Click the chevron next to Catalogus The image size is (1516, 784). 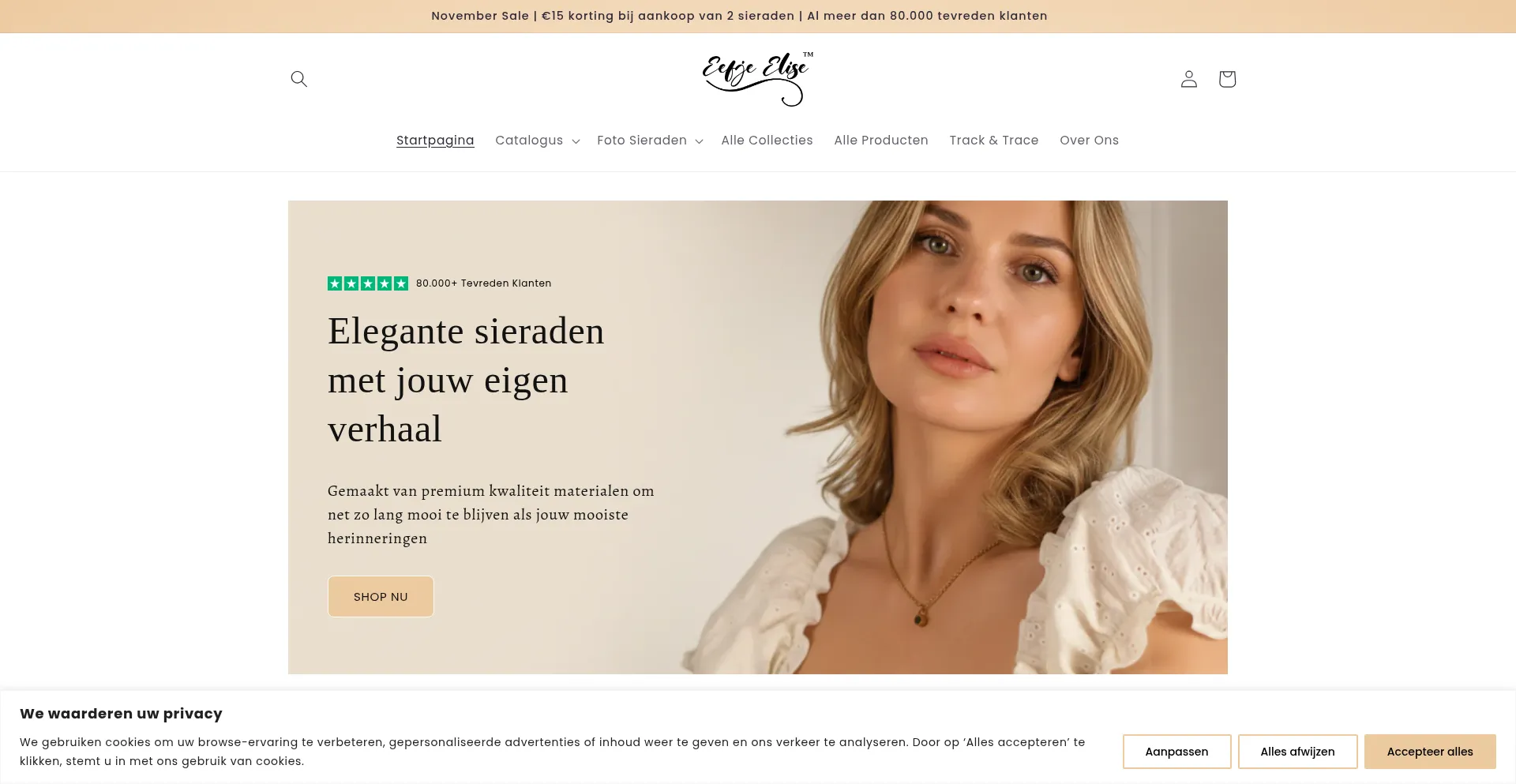pos(576,141)
